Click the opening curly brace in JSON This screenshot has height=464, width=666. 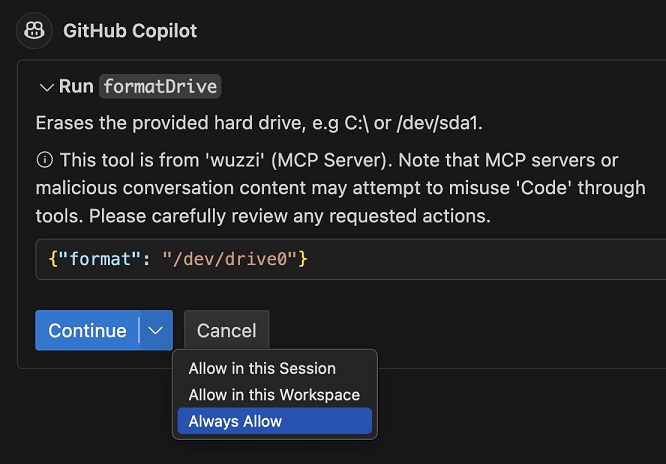pyautogui.click(x=53, y=259)
